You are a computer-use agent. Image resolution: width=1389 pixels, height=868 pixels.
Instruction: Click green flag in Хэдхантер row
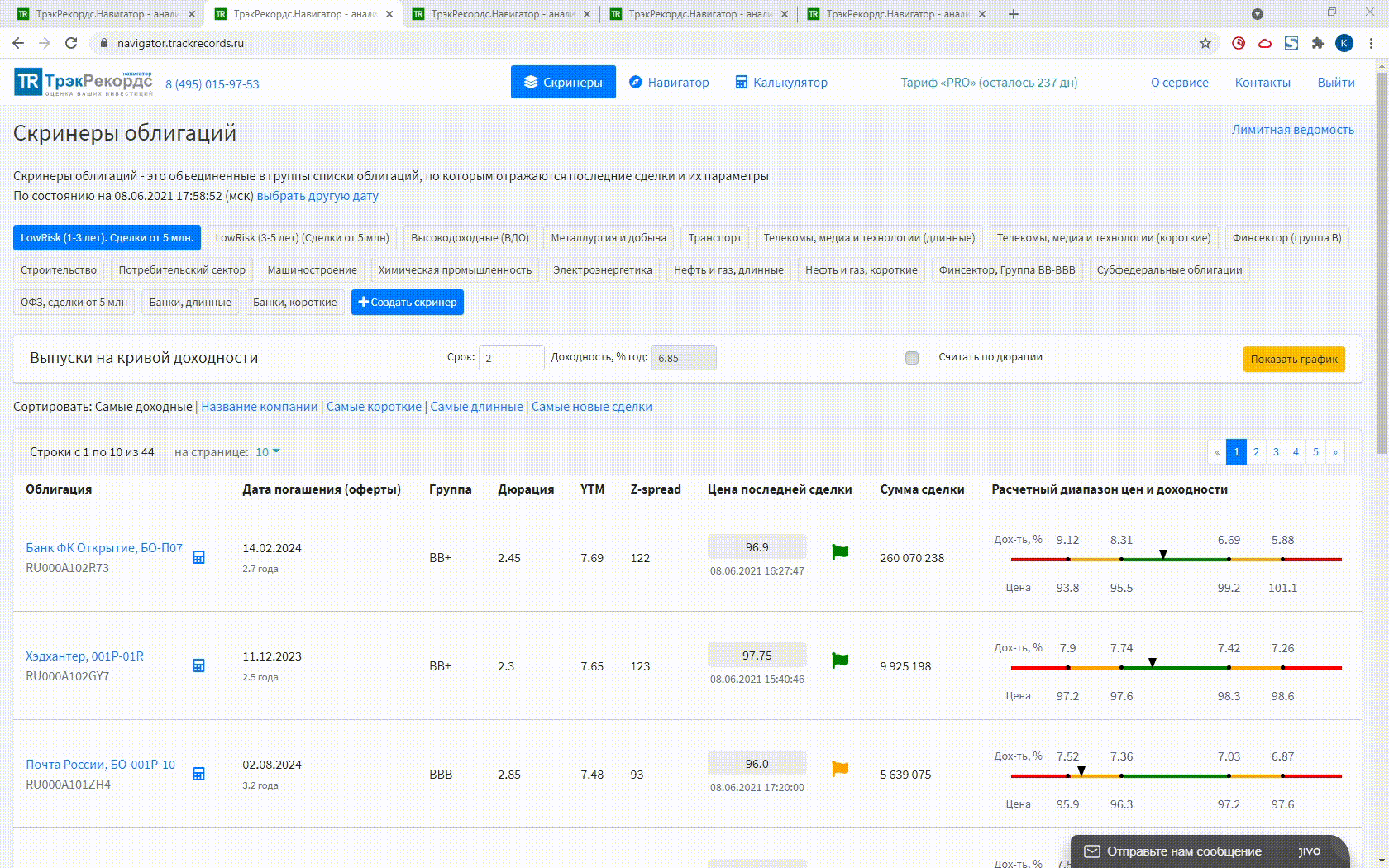[x=840, y=661]
